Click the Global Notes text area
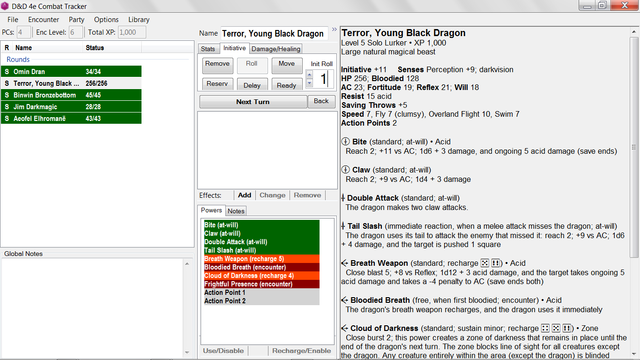Screen dimensions: 640x360 pyautogui.click(x=92, y=308)
